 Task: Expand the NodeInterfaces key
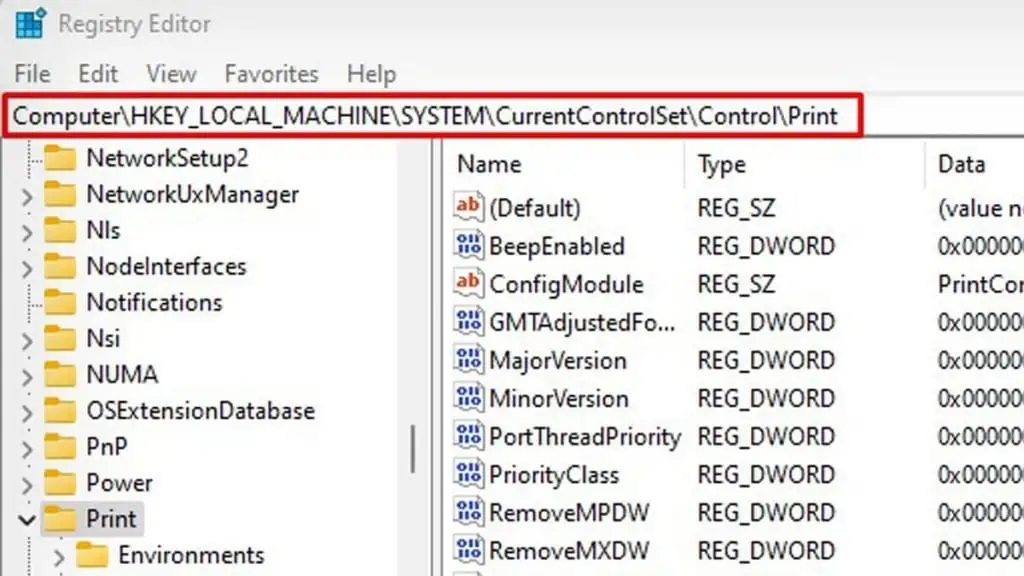coord(26,267)
